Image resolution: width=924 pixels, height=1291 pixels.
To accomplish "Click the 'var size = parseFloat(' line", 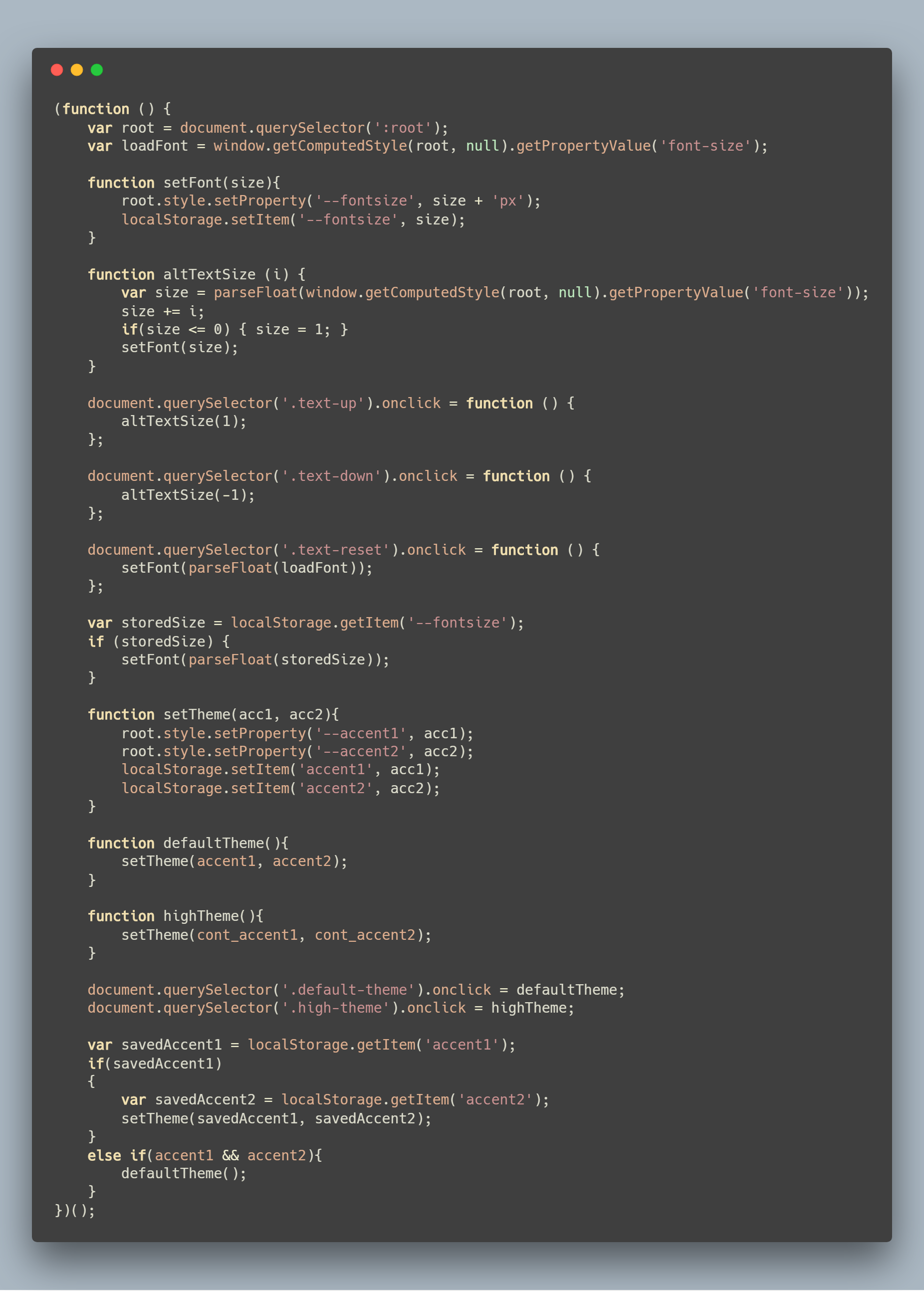I will (x=495, y=293).
